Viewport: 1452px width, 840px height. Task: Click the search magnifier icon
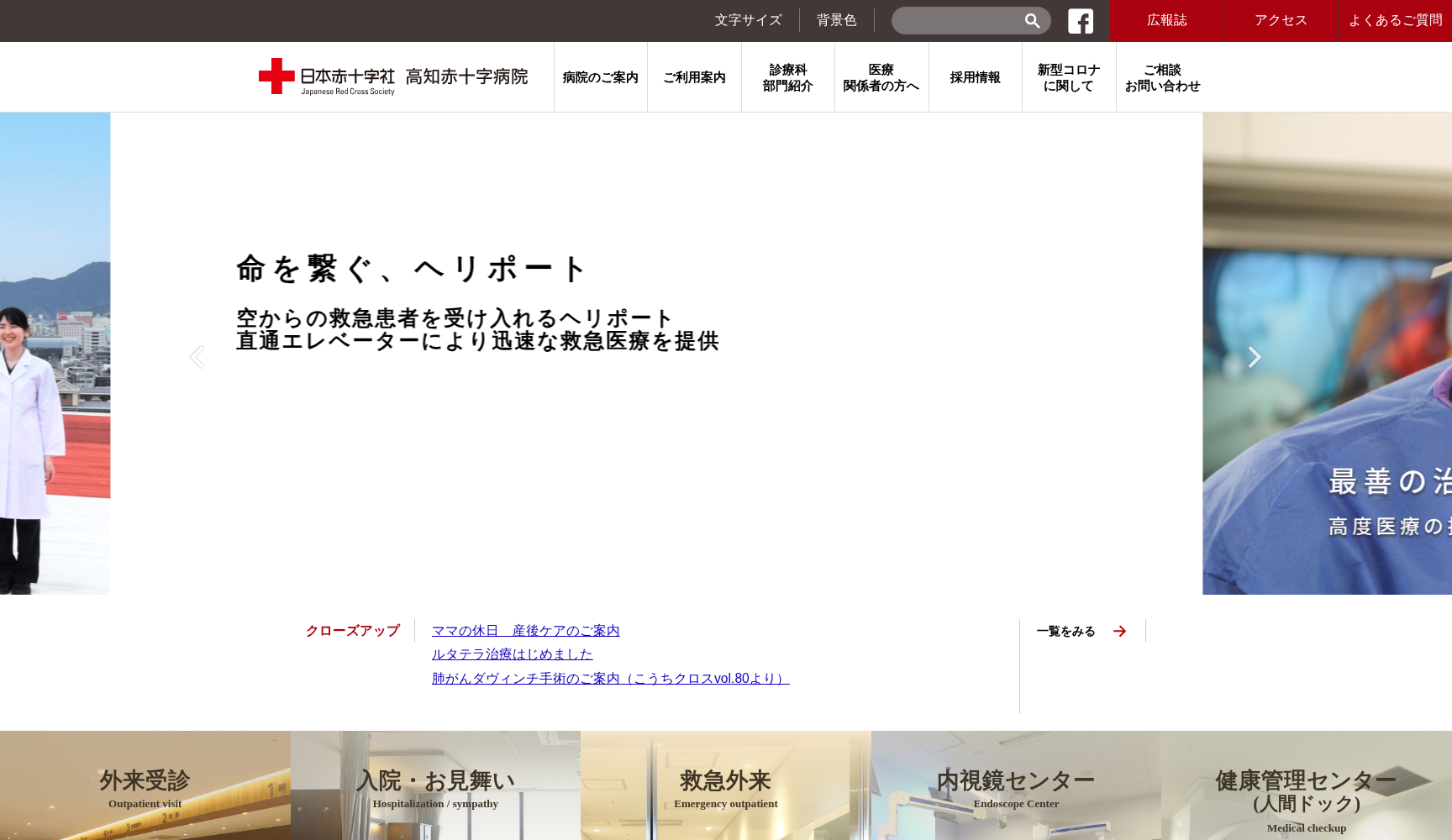tap(1032, 20)
